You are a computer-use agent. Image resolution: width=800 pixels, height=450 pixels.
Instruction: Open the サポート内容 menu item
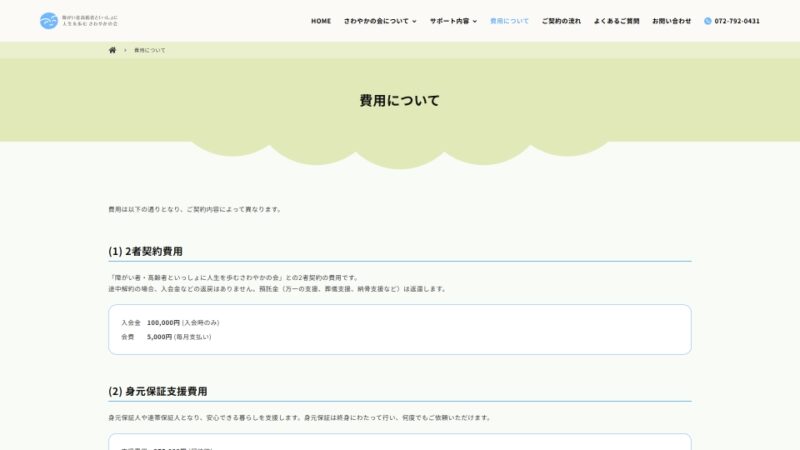tap(449, 21)
